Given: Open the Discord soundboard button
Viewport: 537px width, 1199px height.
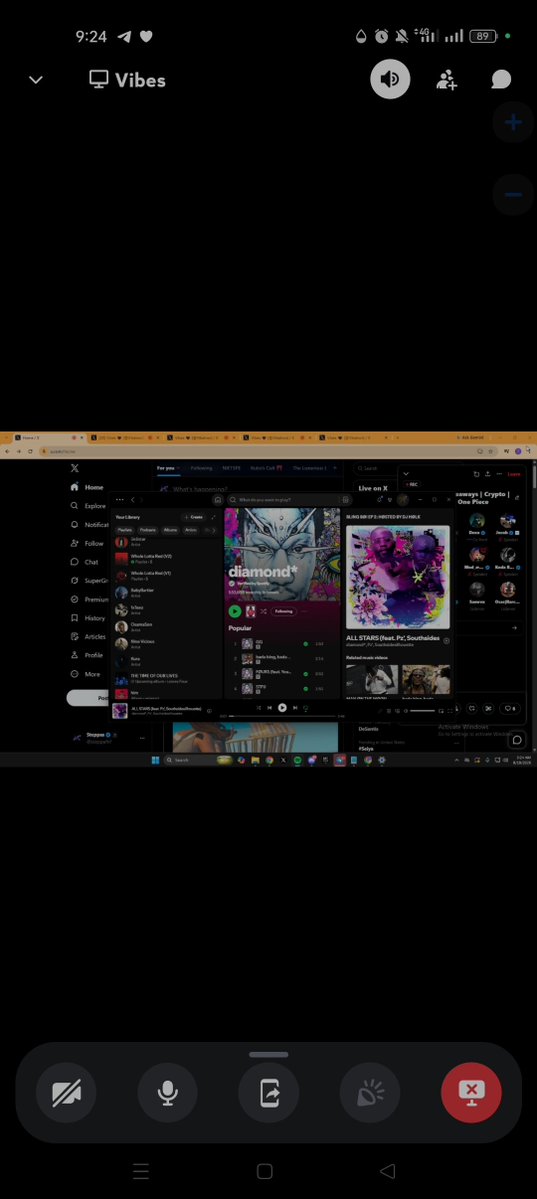Looking at the screenshot, I should click(370, 1093).
